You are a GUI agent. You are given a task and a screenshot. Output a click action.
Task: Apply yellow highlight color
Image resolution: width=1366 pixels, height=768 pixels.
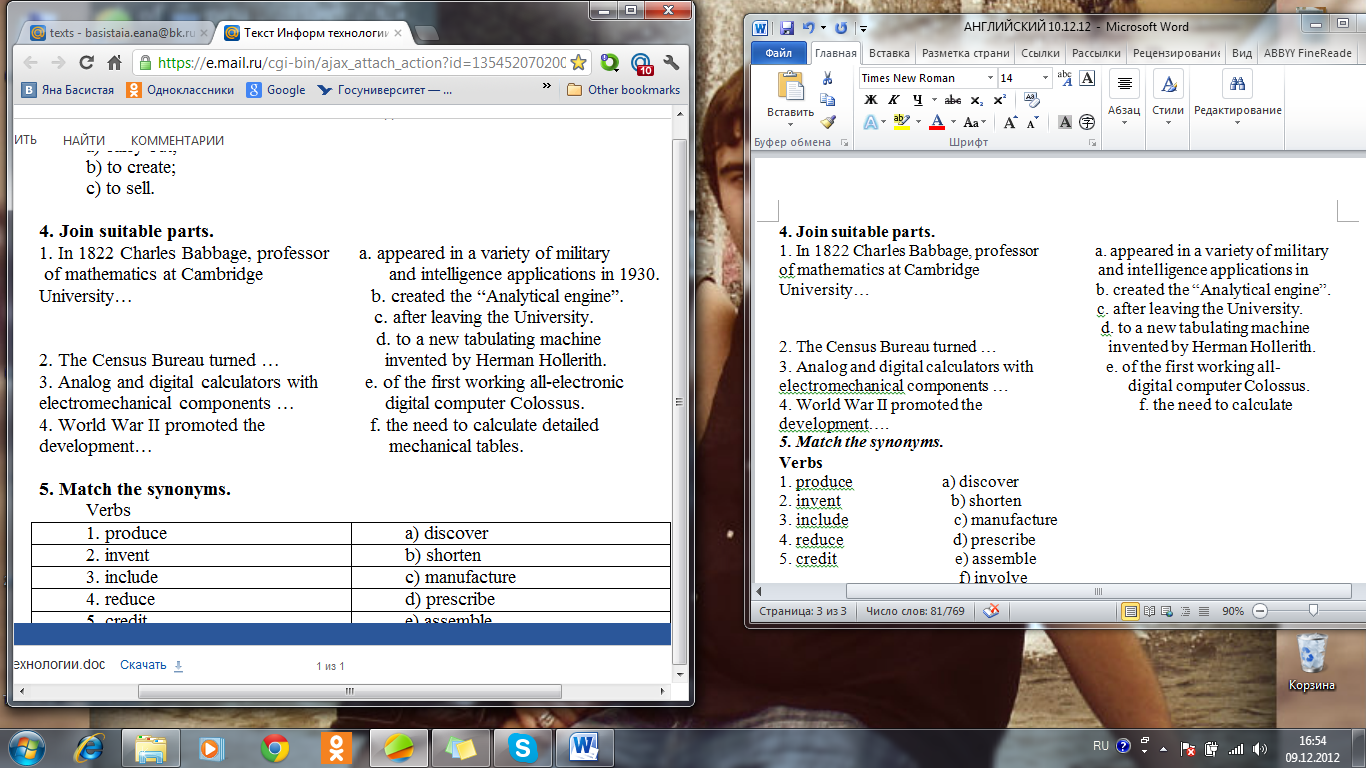pyautogui.click(x=901, y=122)
